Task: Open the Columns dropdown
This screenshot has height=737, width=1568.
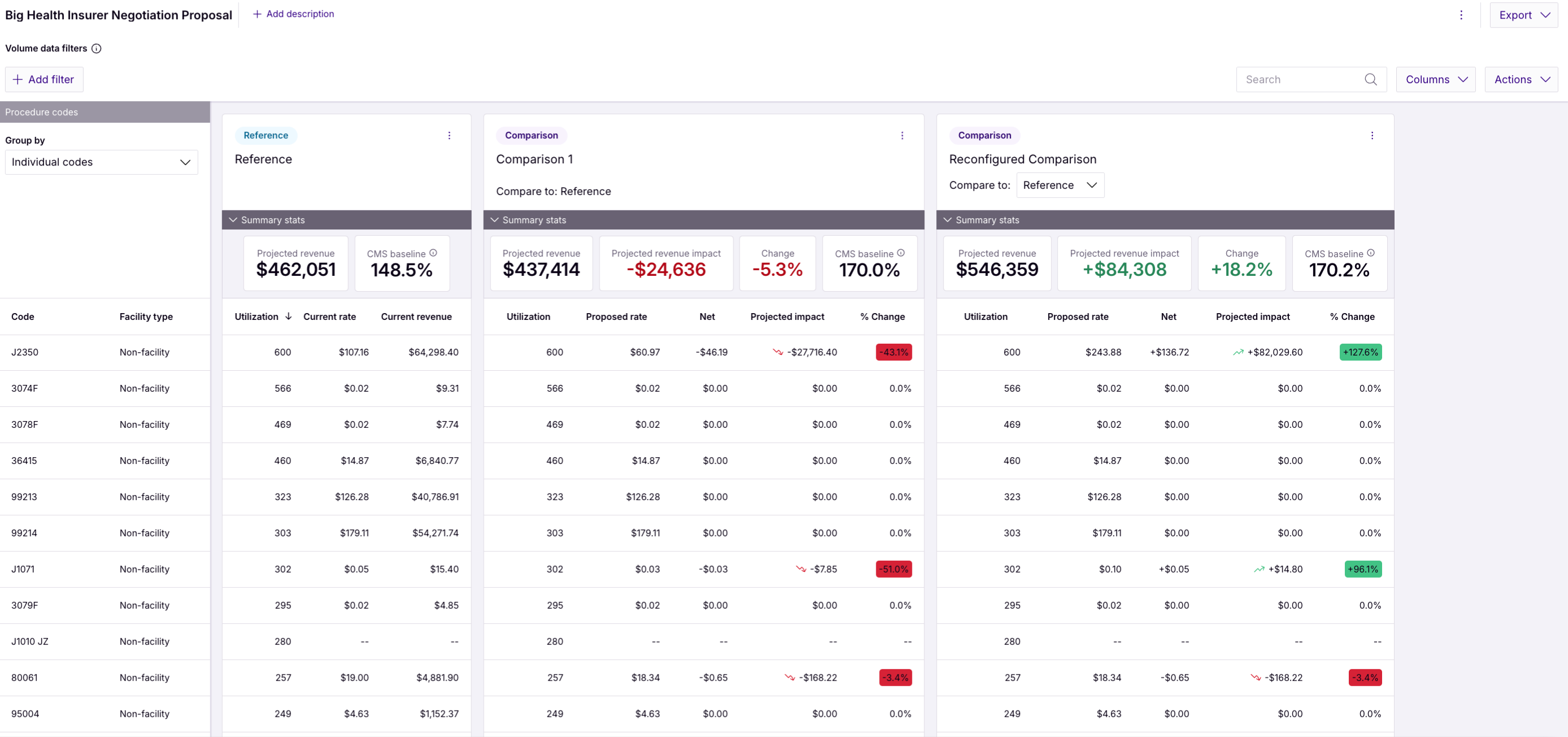Action: click(1435, 79)
